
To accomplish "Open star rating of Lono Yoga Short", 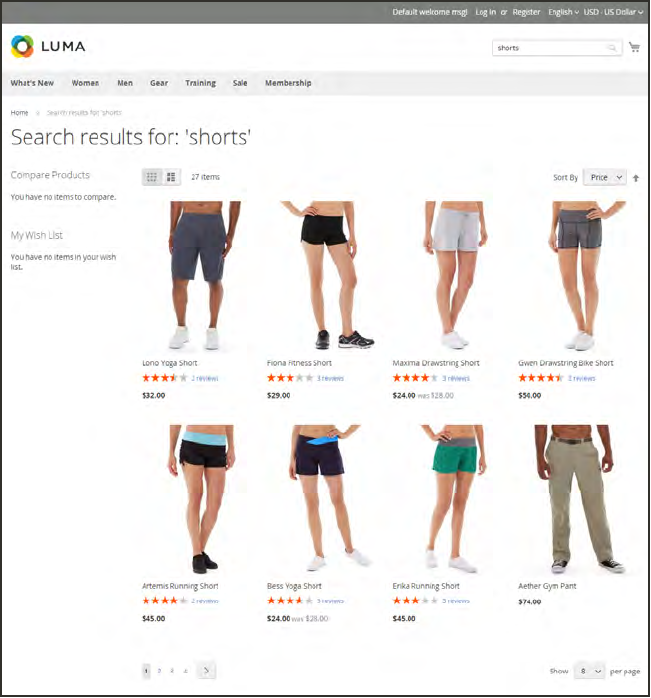I will (x=164, y=378).
